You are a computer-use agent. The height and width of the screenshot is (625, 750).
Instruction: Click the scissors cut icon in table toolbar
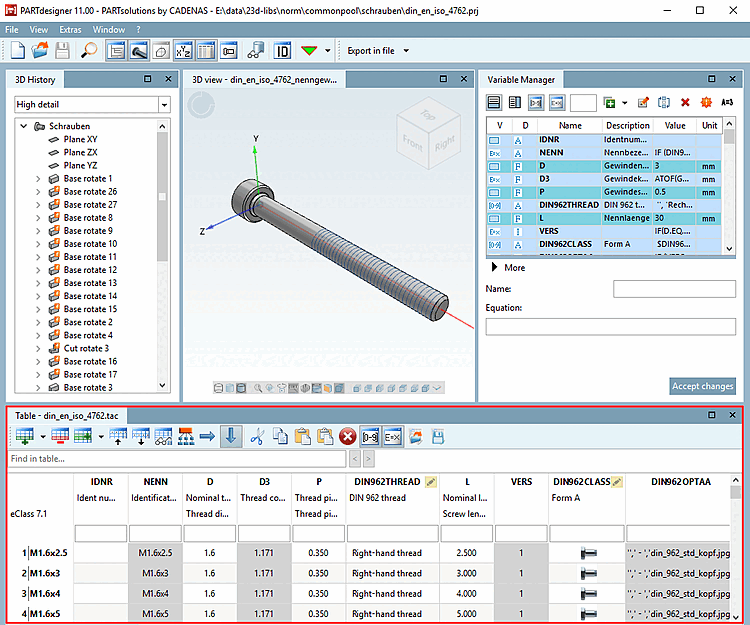(x=257, y=436)
